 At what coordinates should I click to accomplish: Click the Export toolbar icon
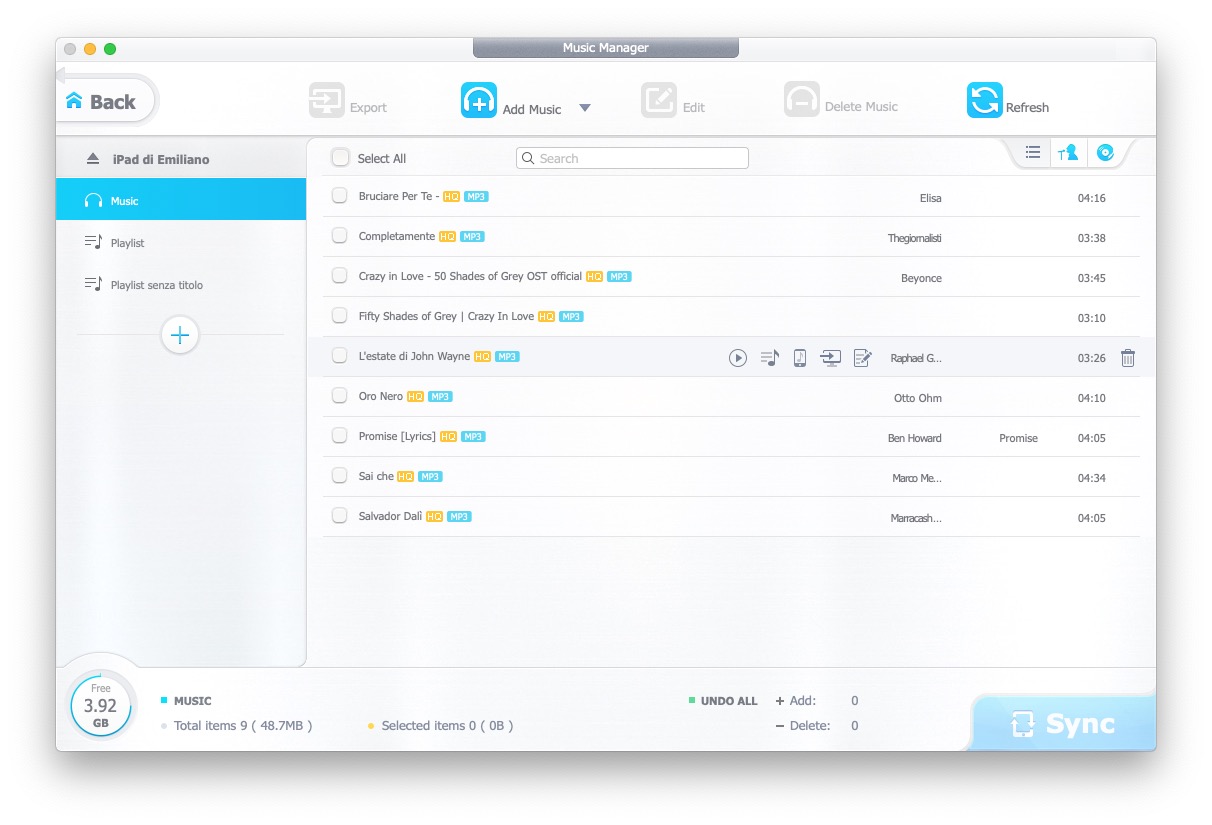(327, 101)
